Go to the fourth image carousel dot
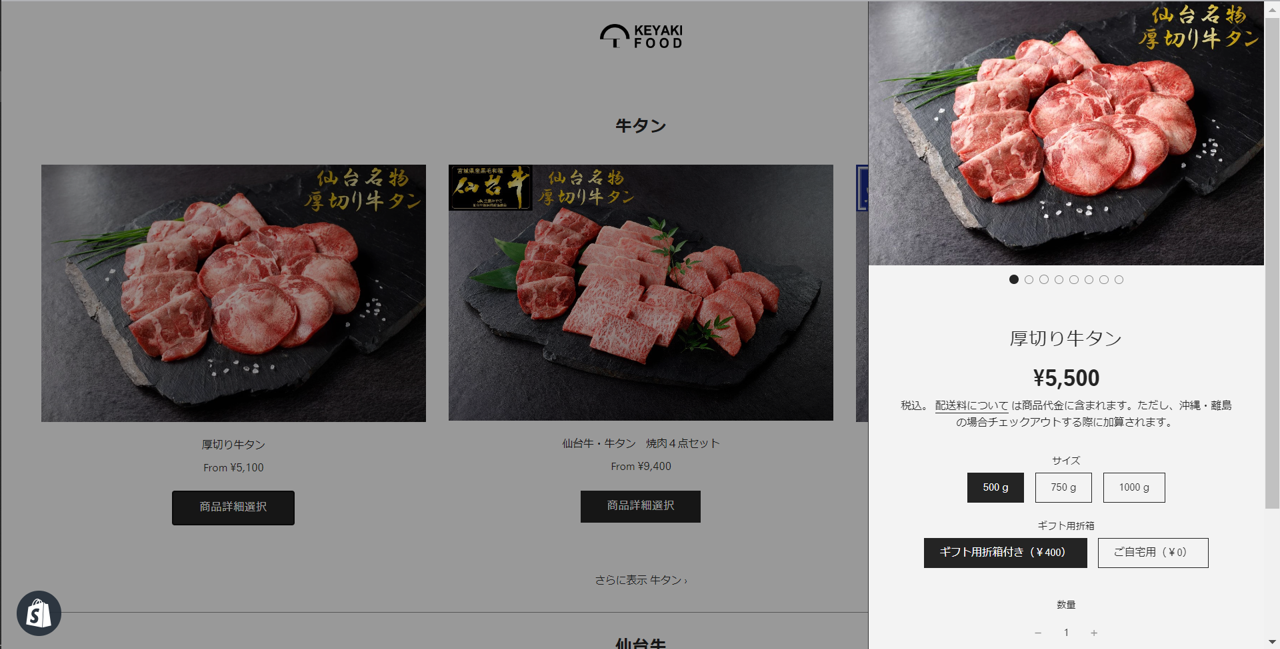This screenshot has width=1280, height=649. point(1059,280)
